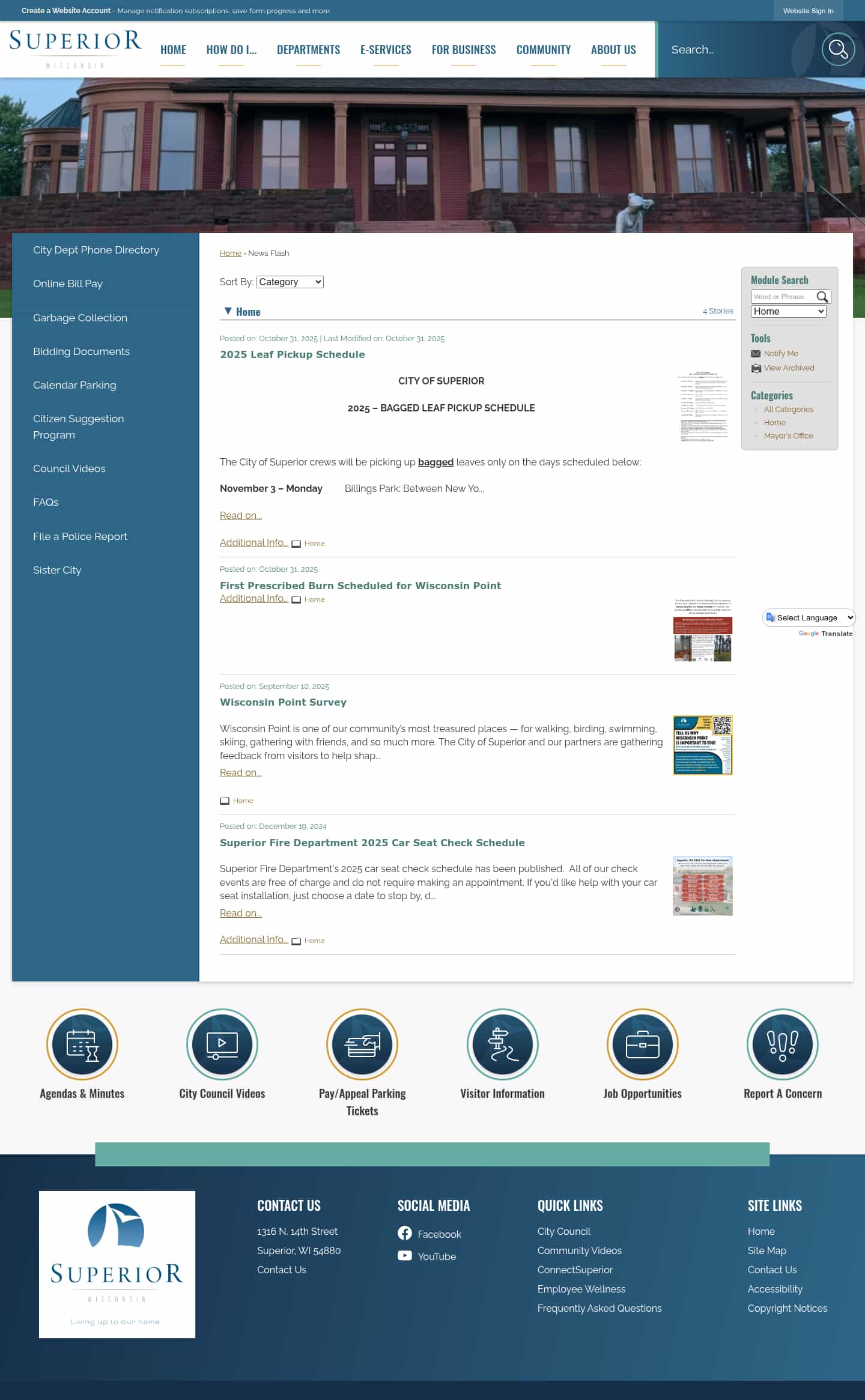865x1400 pixels.
Task: Open Bidding Documents sidebar link
Action: [81, 351]
